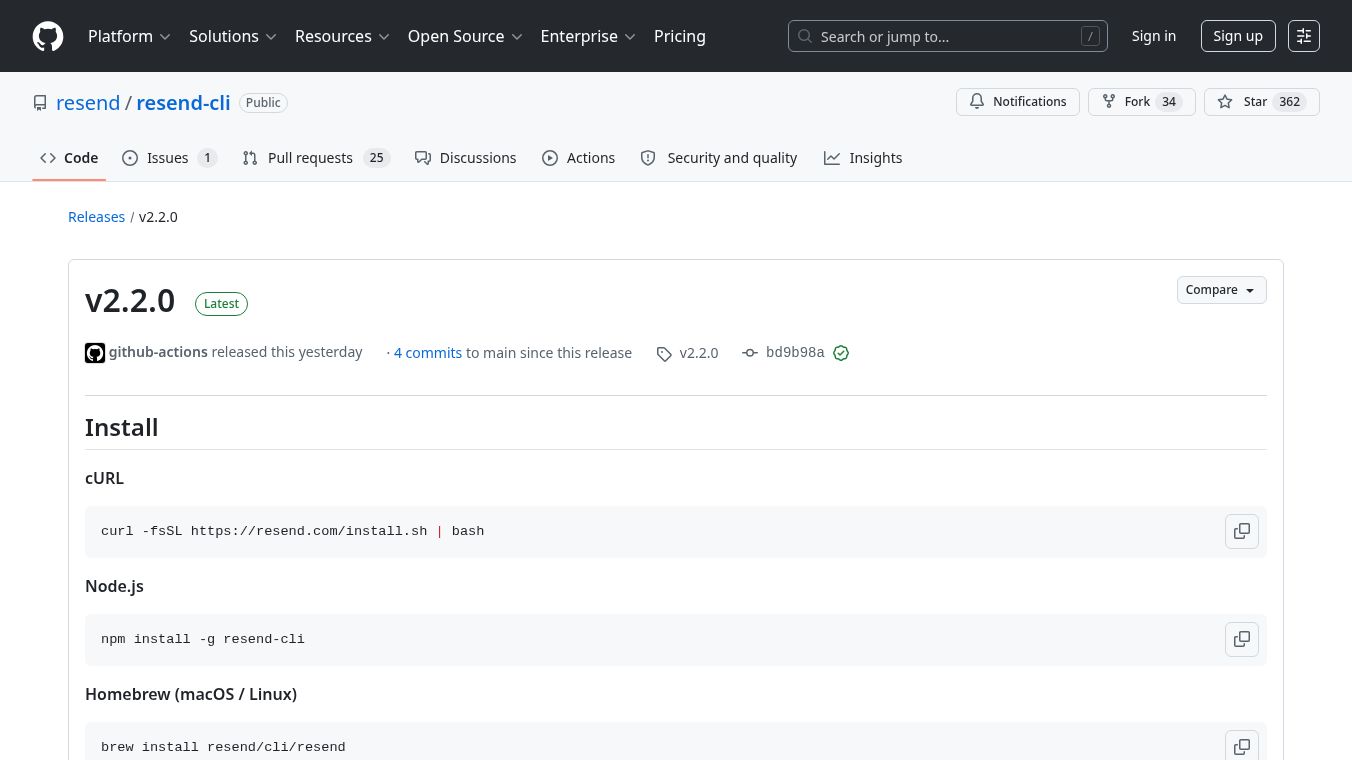The height and width of the screenshot is (760, 1352).
Task: Open the Insights tab
Action: coord(863,158)
